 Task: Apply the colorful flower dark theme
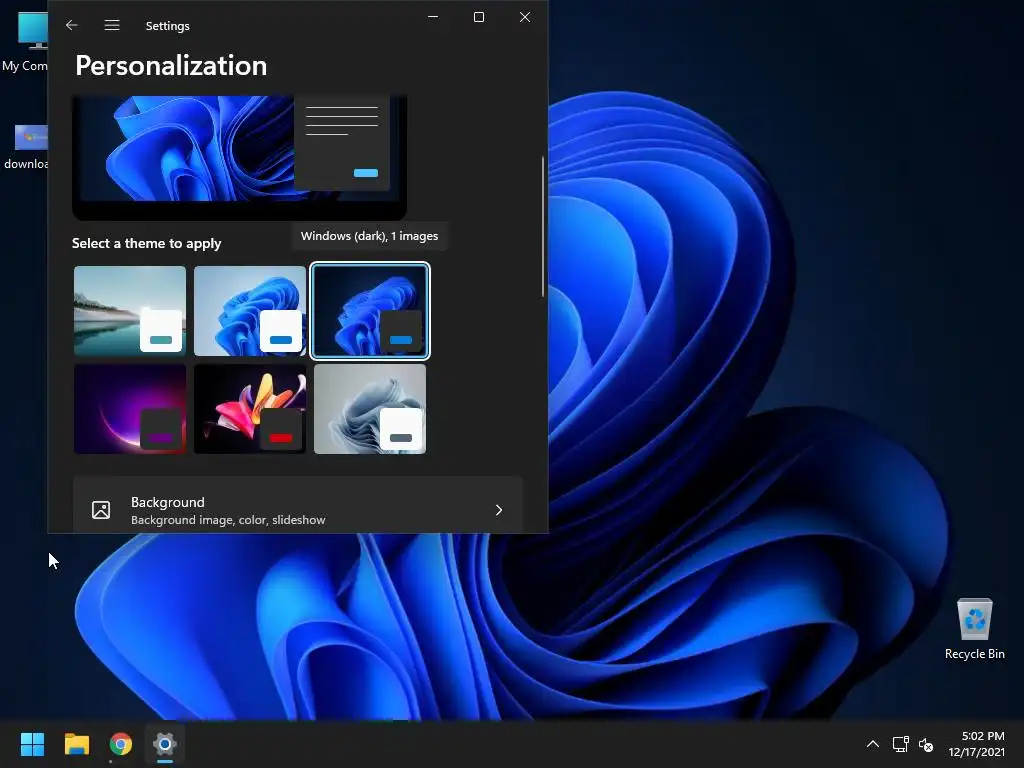coord(250,409)
